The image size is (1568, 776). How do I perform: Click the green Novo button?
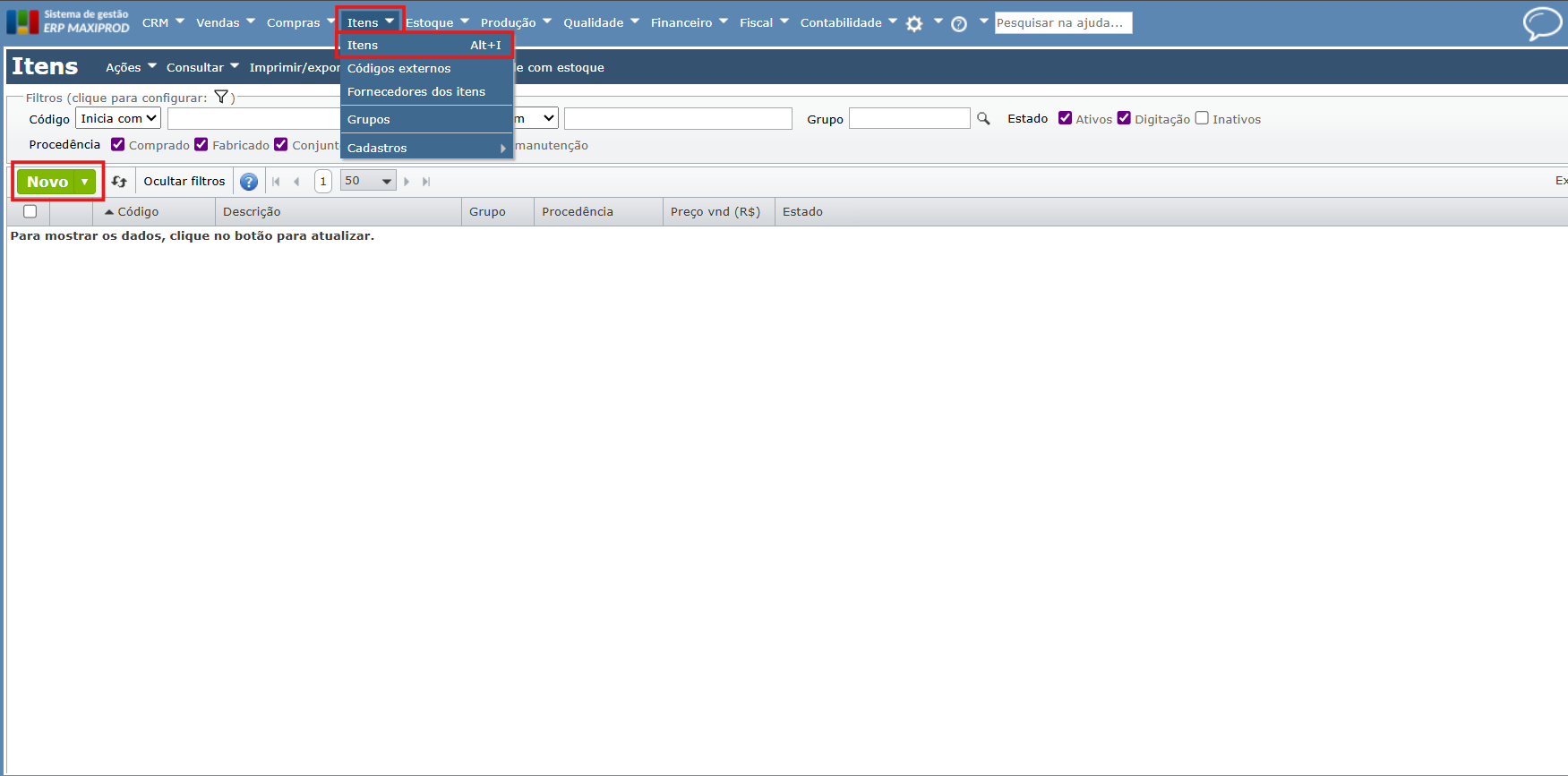47,182
